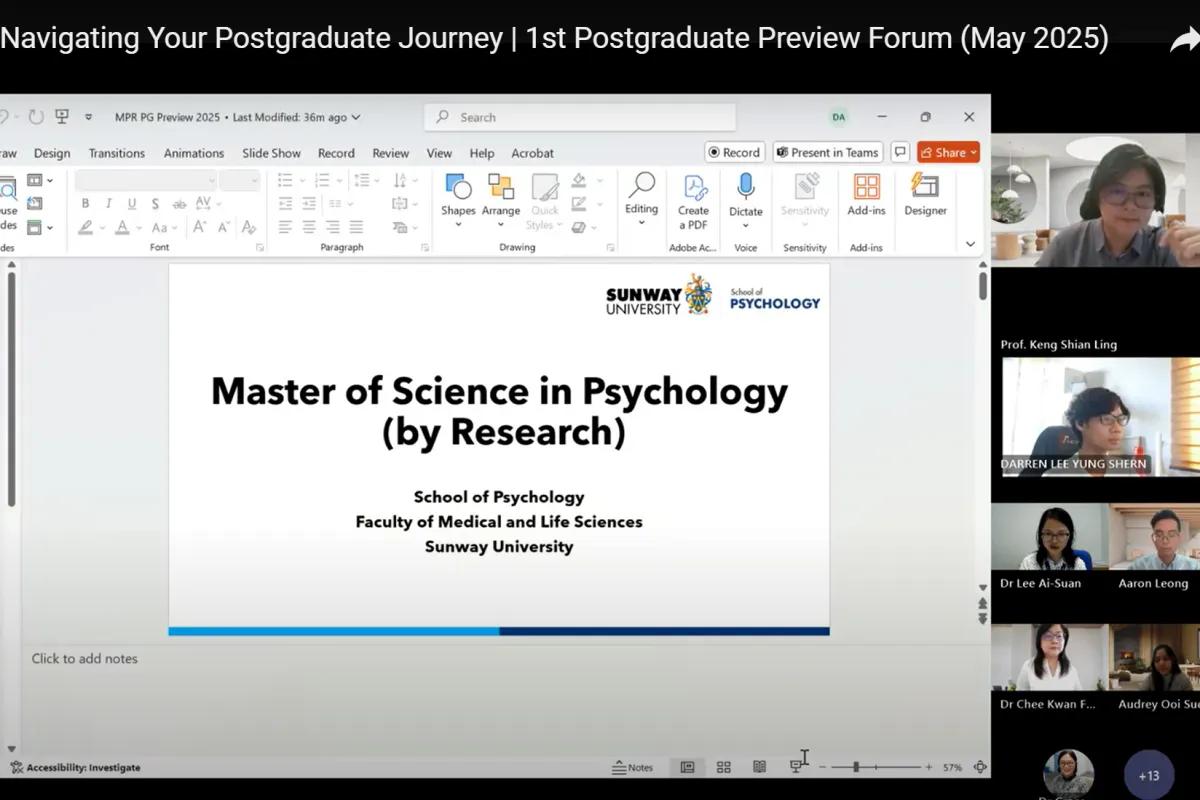The width and height of the screenshot is (1200, 800).
Task: Open the Add-ins icon
Action: [x=867, y=187]
